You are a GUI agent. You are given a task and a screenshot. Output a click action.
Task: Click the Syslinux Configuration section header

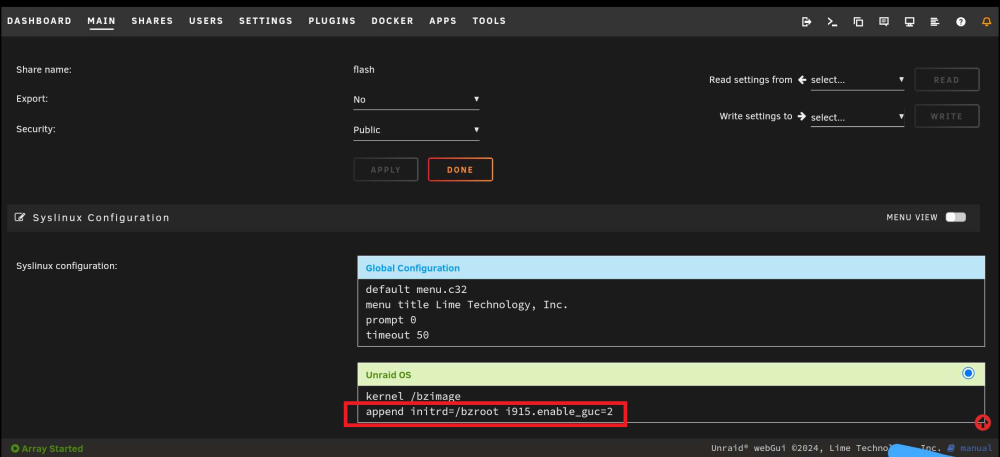(492, 218)
